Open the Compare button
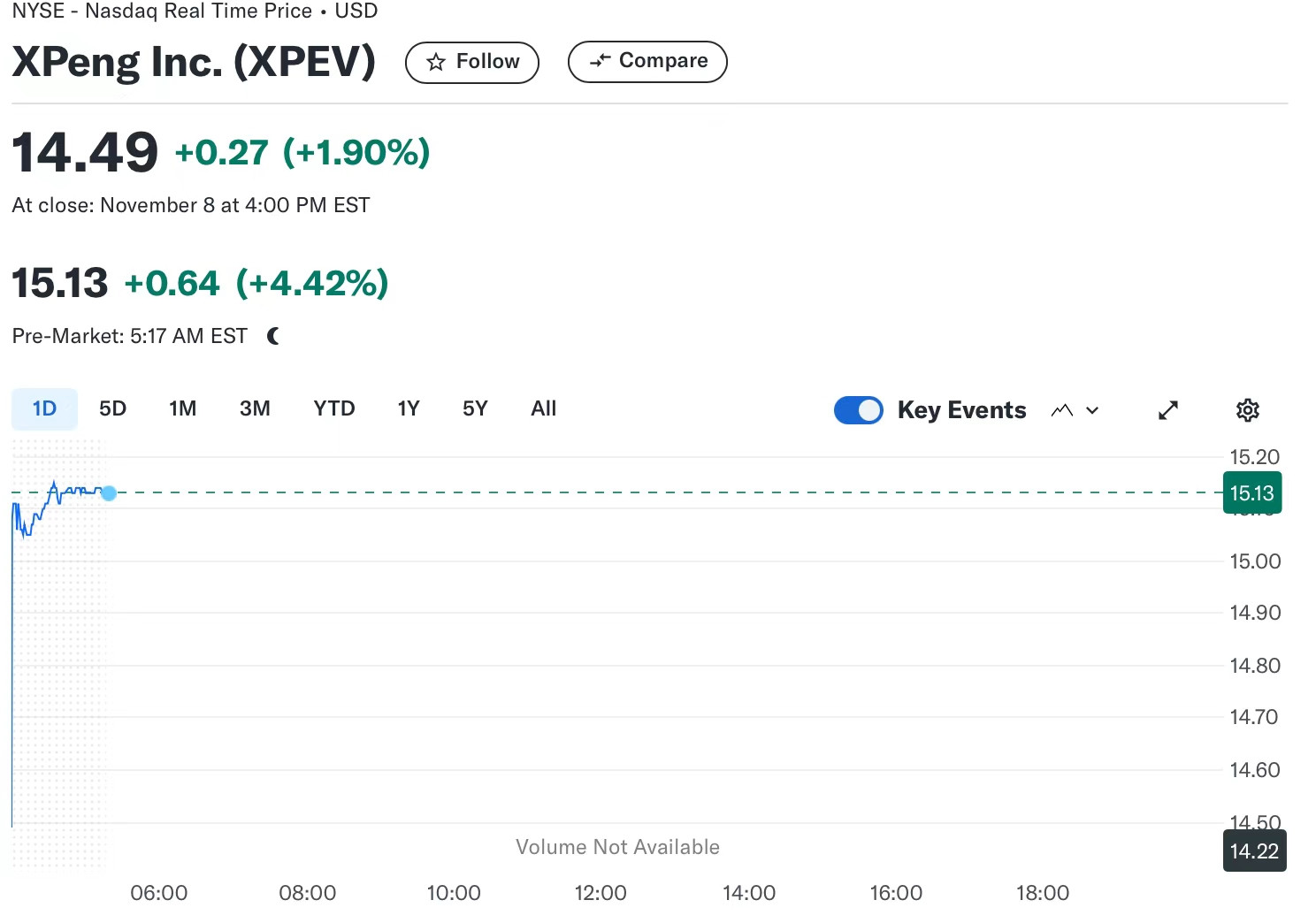The image size is (1316, 923). click(x=647, y=61)
